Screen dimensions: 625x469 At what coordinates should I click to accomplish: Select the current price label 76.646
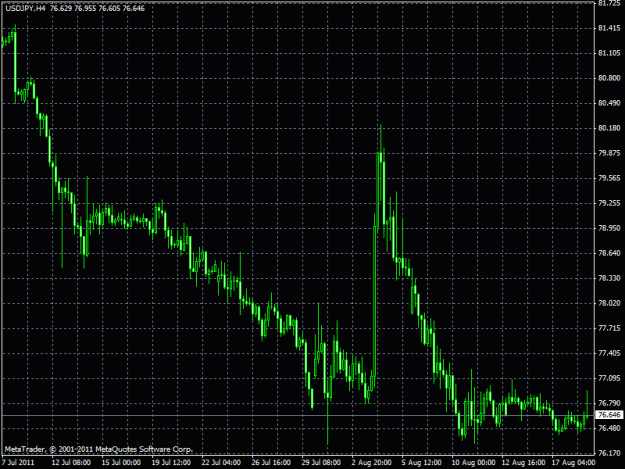(x=609, y=415)
